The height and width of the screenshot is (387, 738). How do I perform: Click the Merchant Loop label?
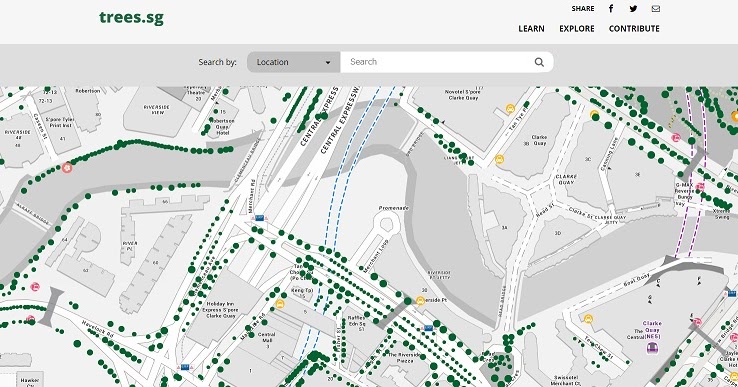(x=375, y=257)
